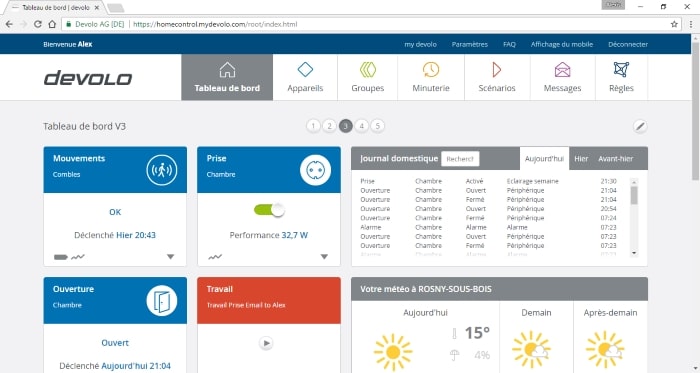Select dashboard page 3

tap(346, 126)
